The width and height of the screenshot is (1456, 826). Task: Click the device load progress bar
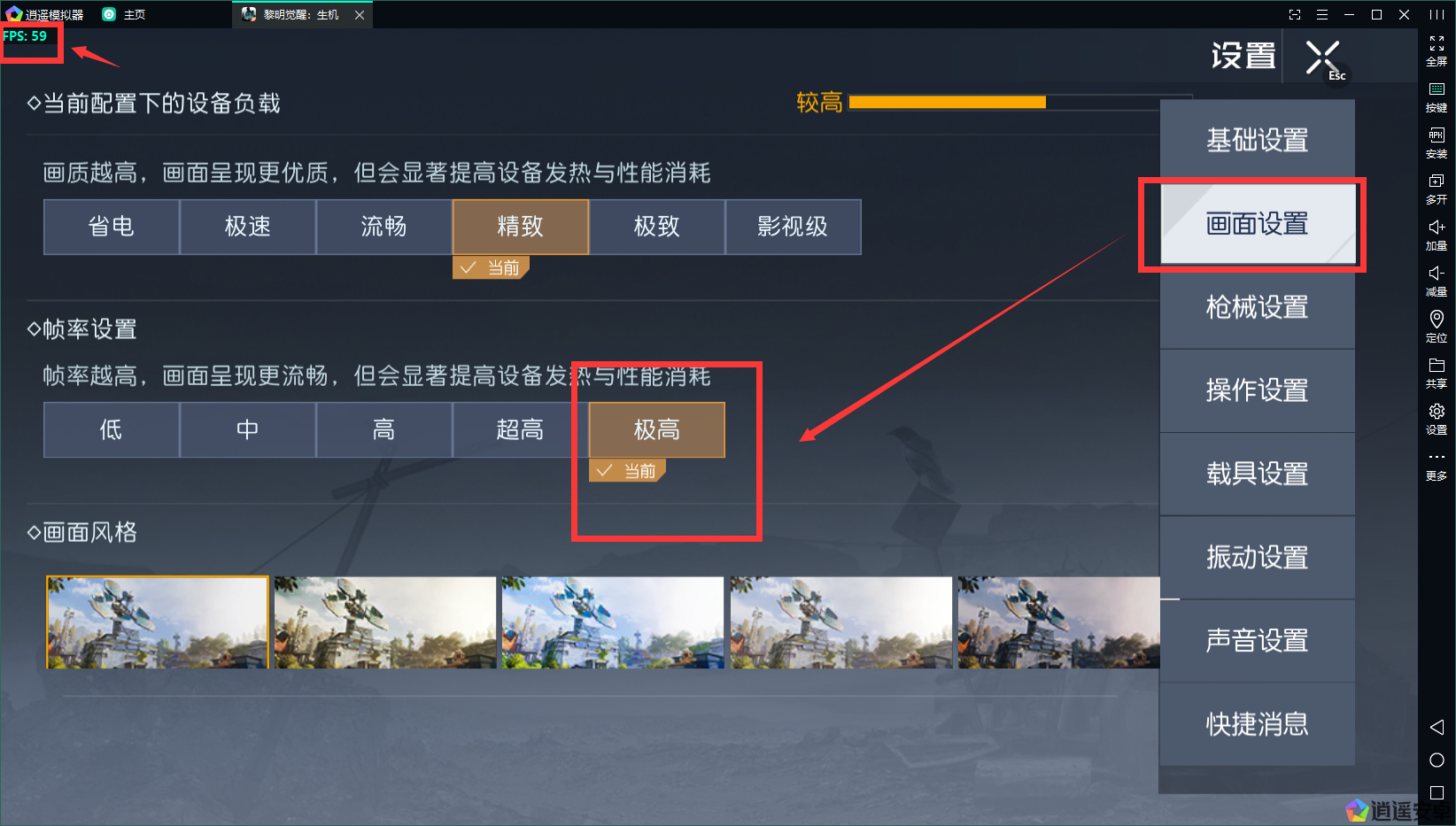tap(1020, 103)
